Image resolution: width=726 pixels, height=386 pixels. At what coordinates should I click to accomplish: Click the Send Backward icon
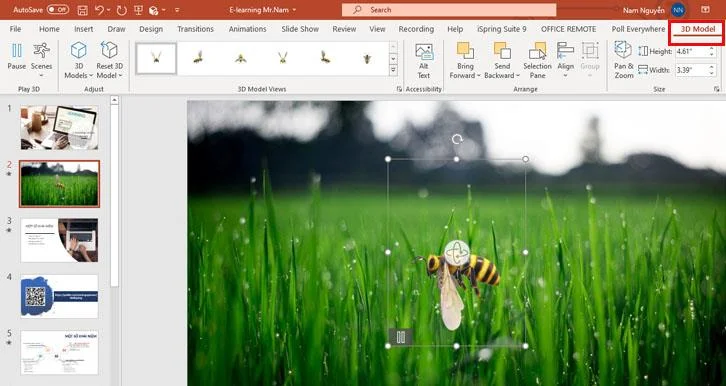502,50
